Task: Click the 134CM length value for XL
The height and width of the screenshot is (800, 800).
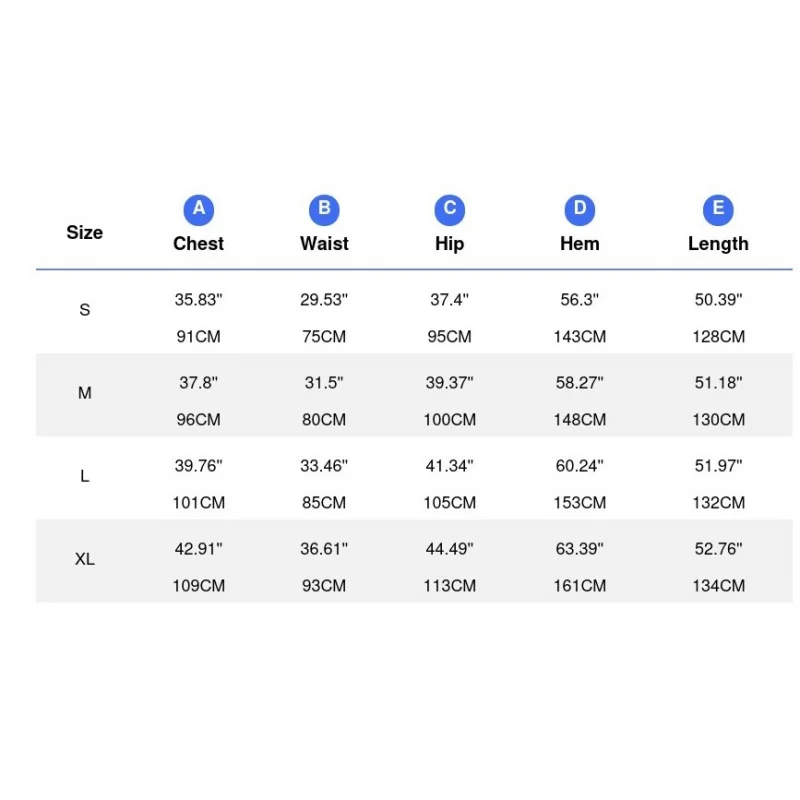Action: (718, 586)
